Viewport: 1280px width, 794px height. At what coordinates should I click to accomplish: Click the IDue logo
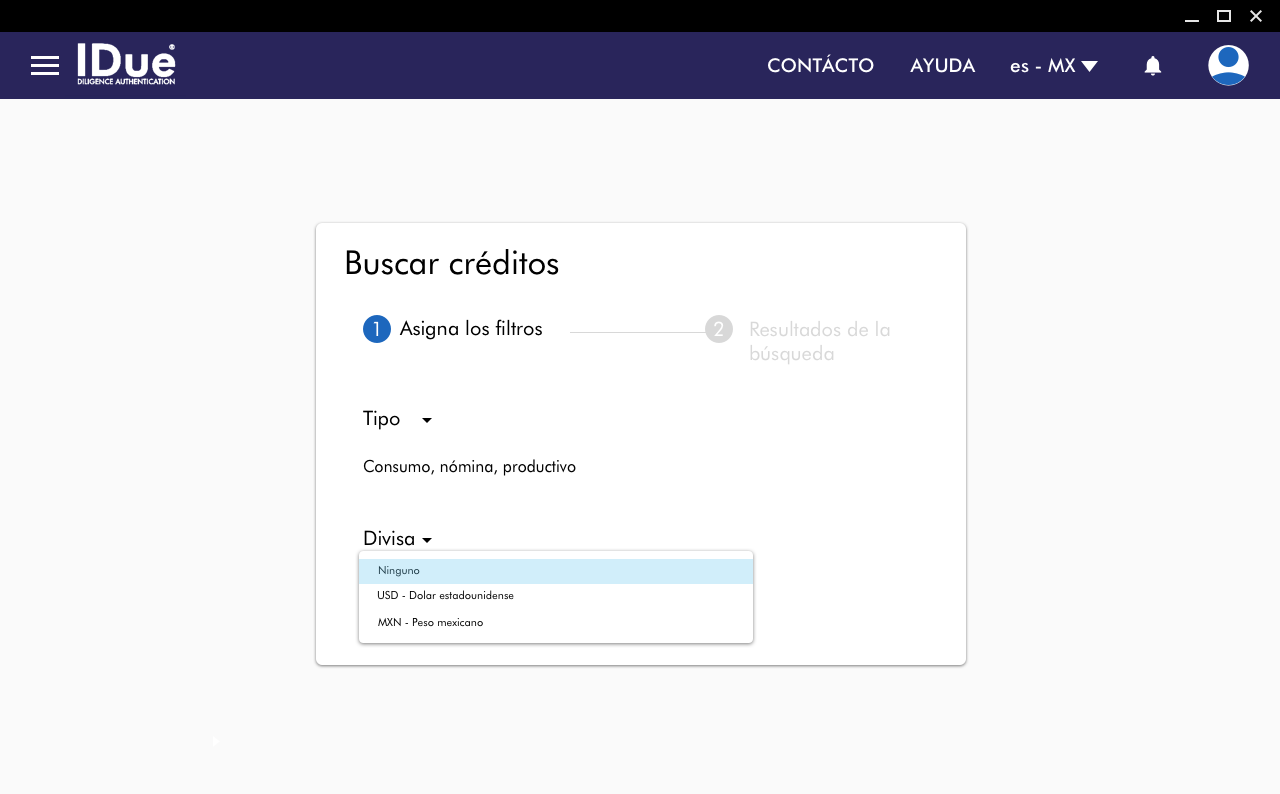[126, 64]
